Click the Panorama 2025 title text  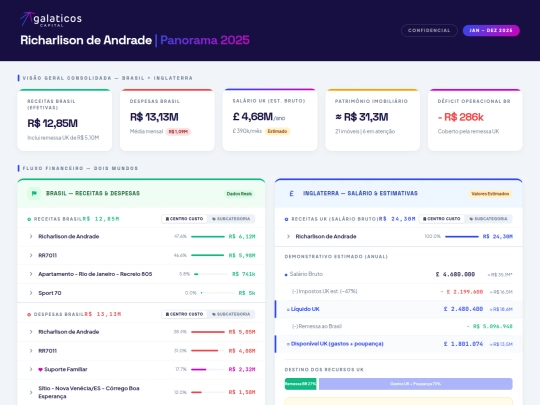[205, 40]
